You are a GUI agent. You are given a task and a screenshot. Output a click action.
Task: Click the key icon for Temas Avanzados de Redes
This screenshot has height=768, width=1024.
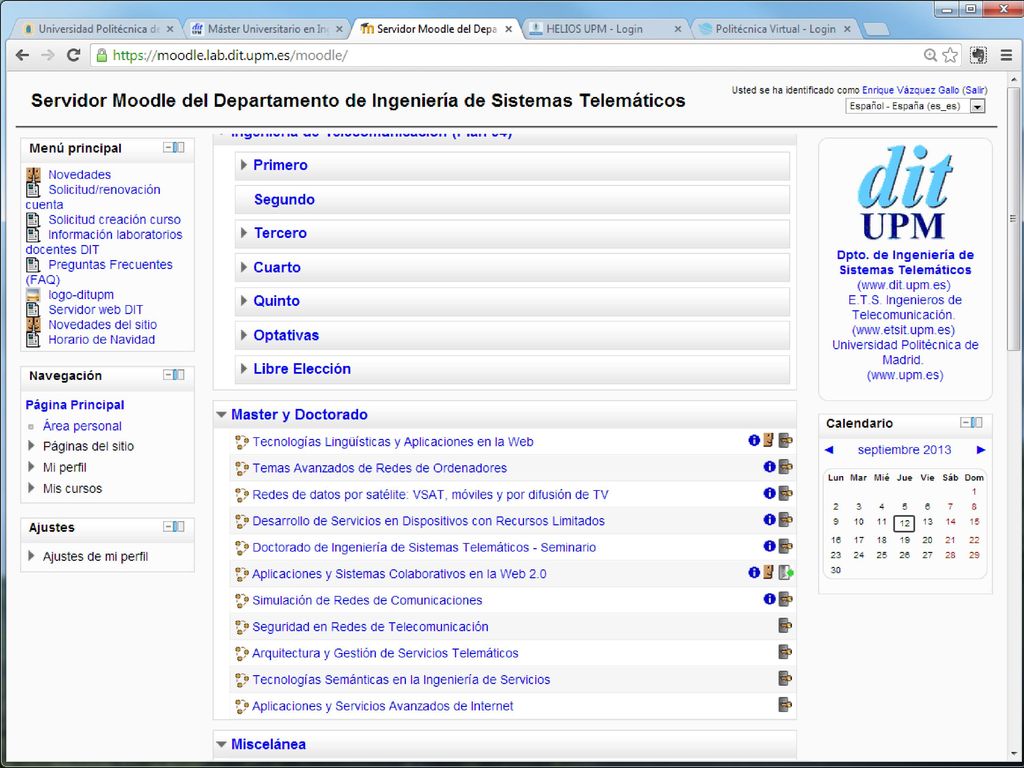click(x=786, y=467)
